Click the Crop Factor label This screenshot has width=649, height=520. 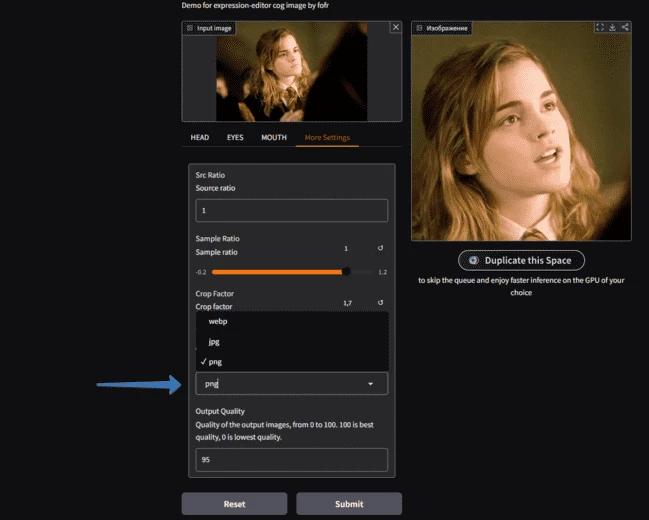click(214, 294)
